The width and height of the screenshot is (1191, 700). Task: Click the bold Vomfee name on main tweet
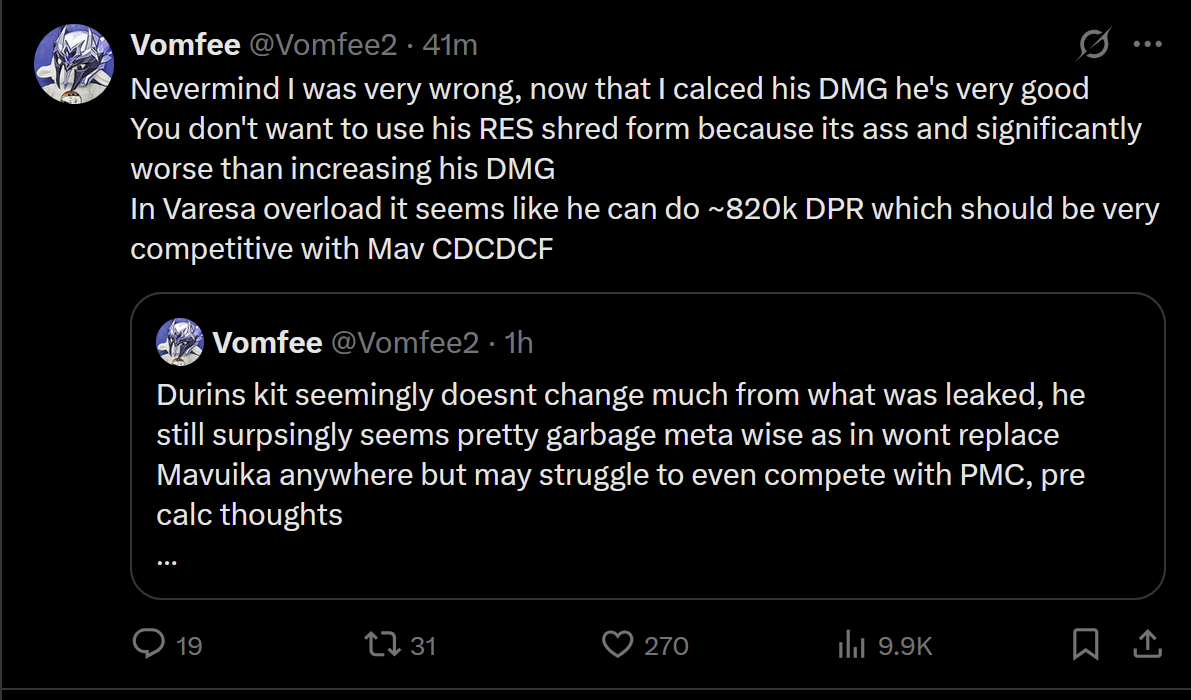[185, 45]
